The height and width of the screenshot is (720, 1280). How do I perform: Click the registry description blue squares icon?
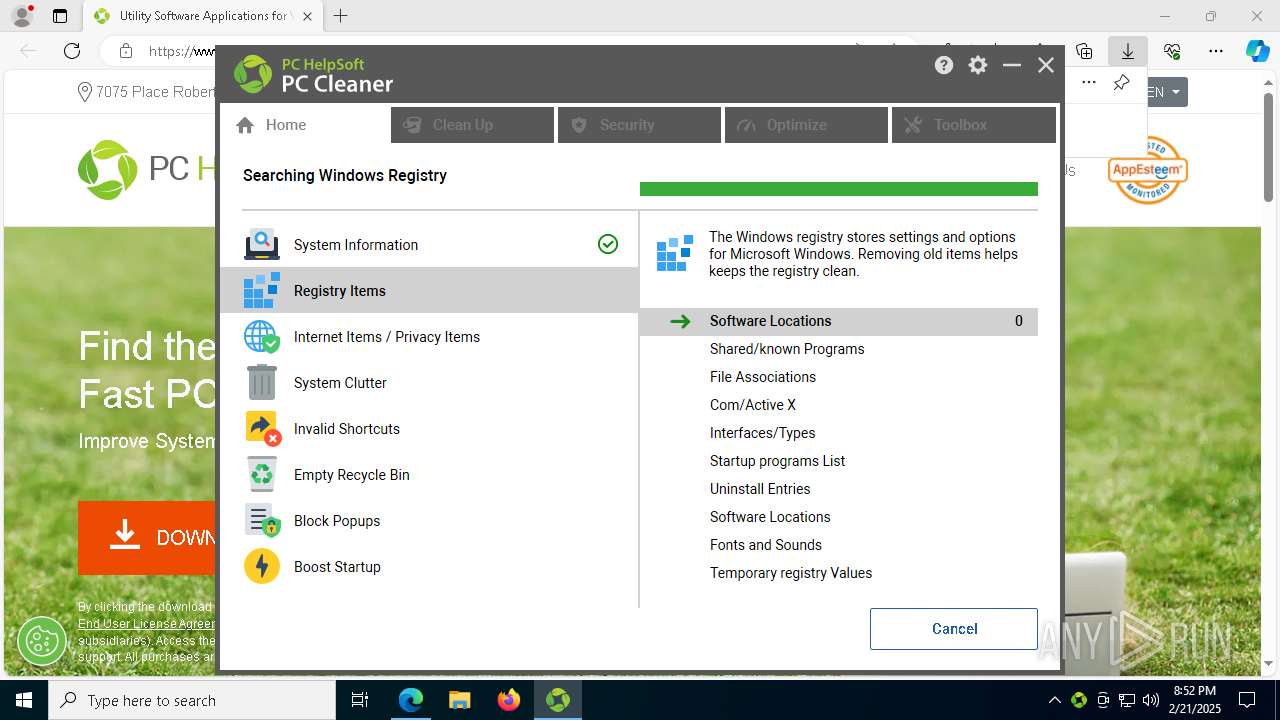pyautogui.click(x=675, y=253)
